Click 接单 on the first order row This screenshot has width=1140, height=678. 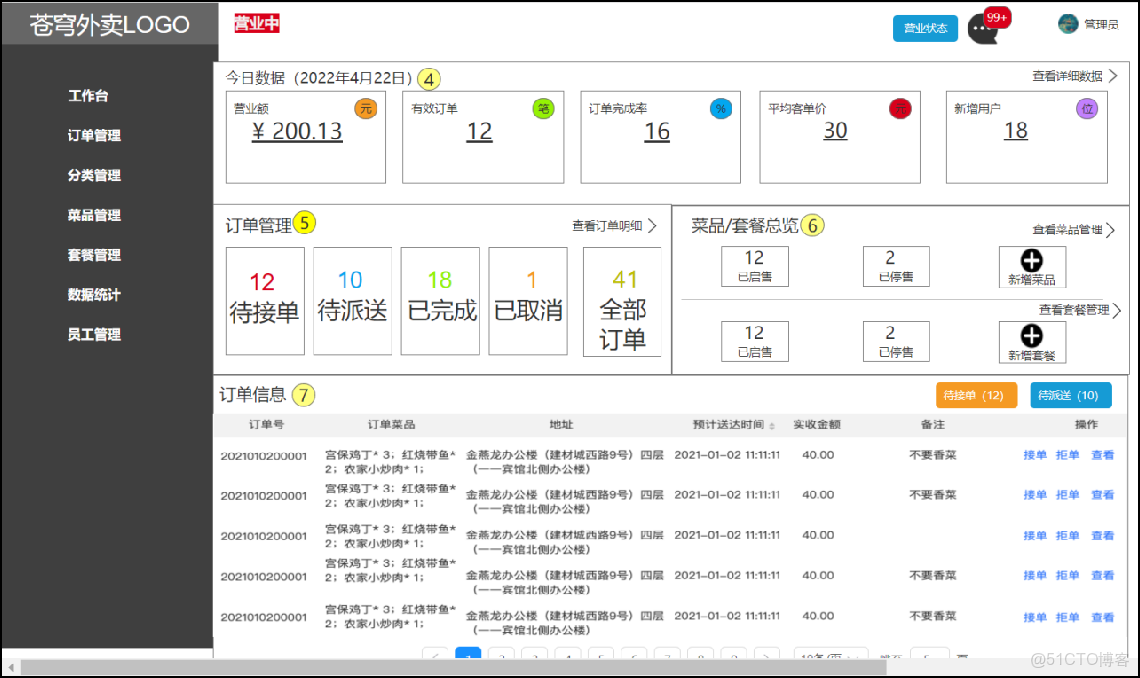pos(1034,454)
